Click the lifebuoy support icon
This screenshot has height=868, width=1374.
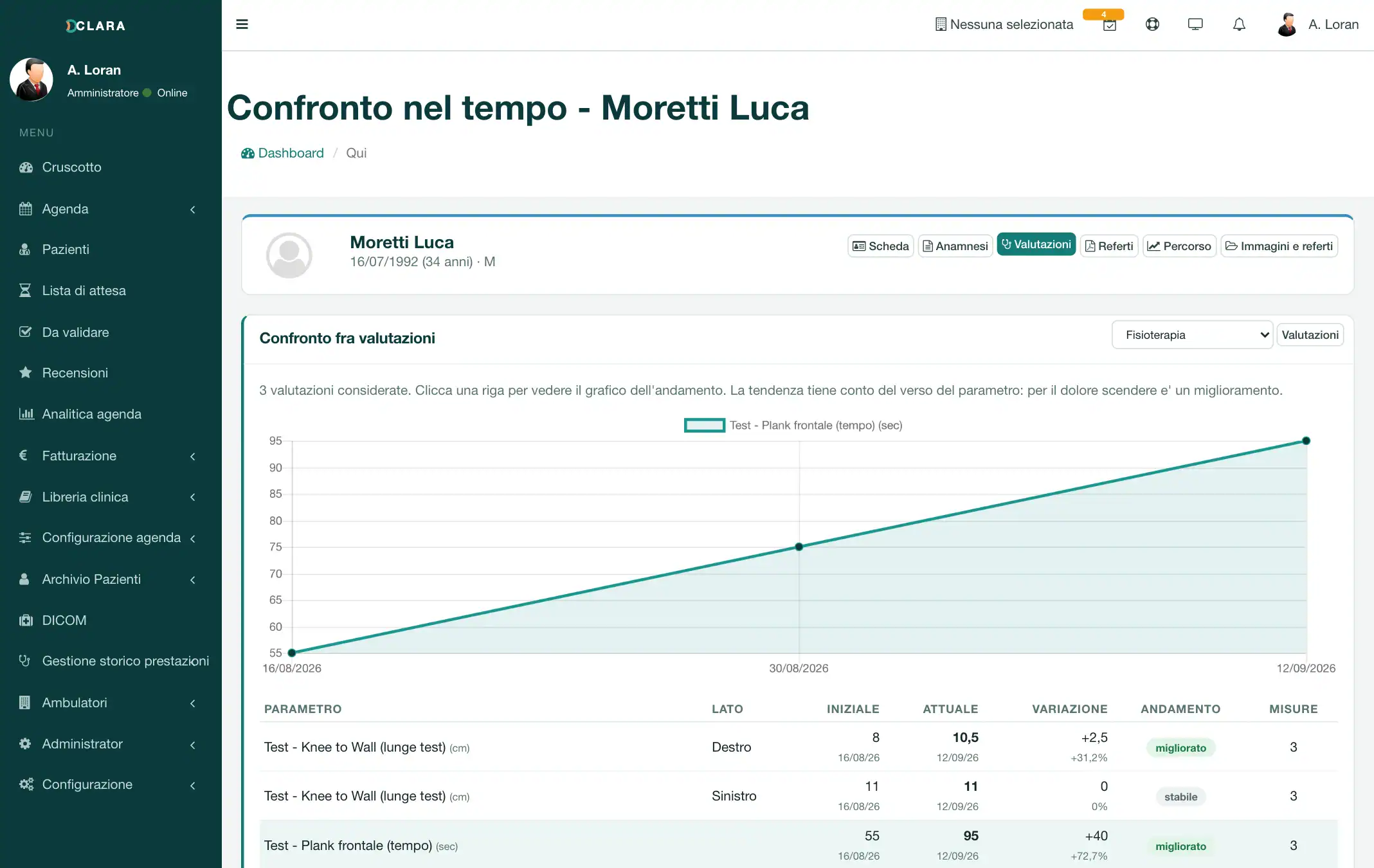click(1152, 24)
